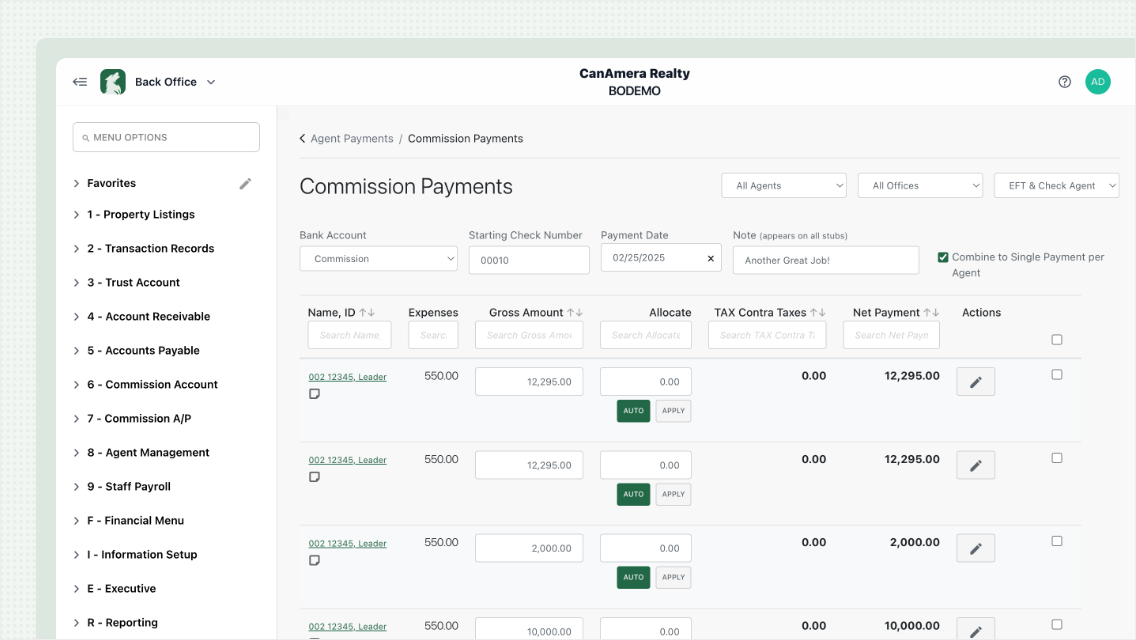The width and height of the screenshot is (1136, 640).
Task: Open the Commission bank account dropdown
Action: pyautogui.click(x=378, y=259)
